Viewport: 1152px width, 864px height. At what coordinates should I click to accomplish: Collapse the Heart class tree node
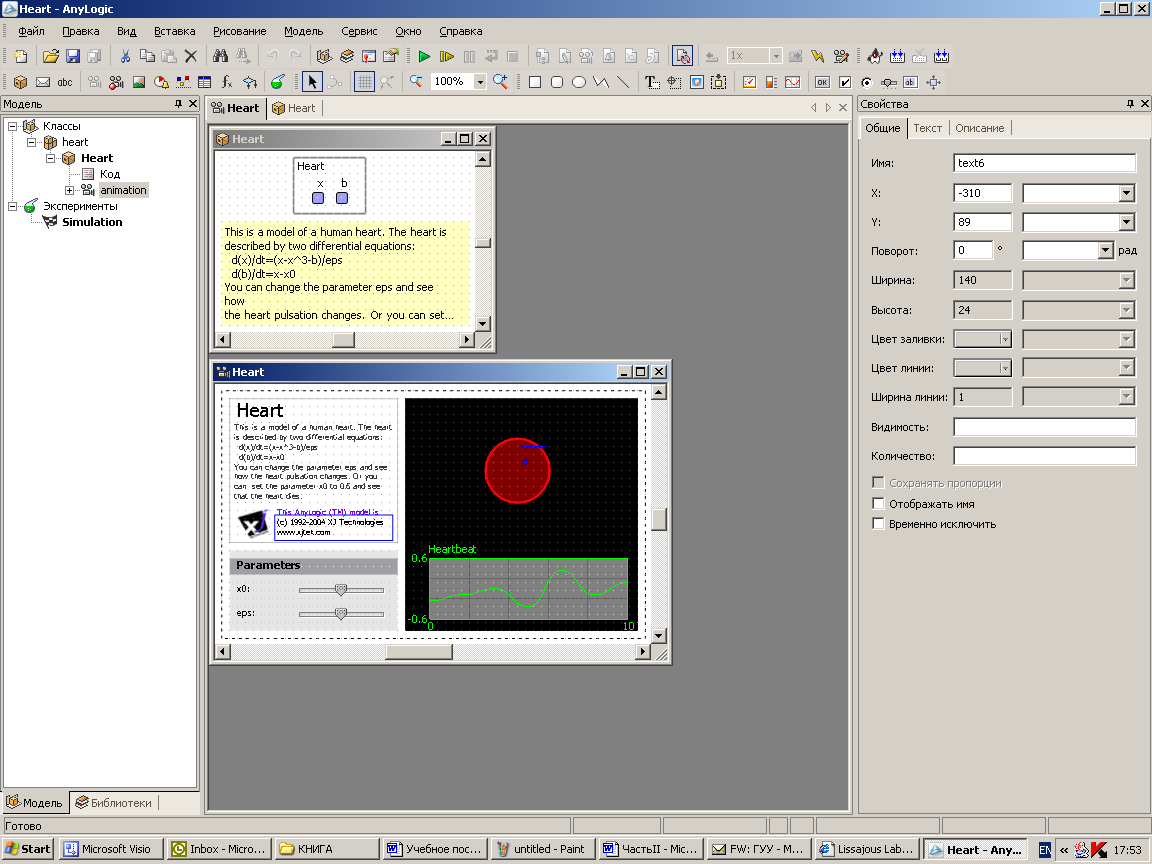coord(51,158)
